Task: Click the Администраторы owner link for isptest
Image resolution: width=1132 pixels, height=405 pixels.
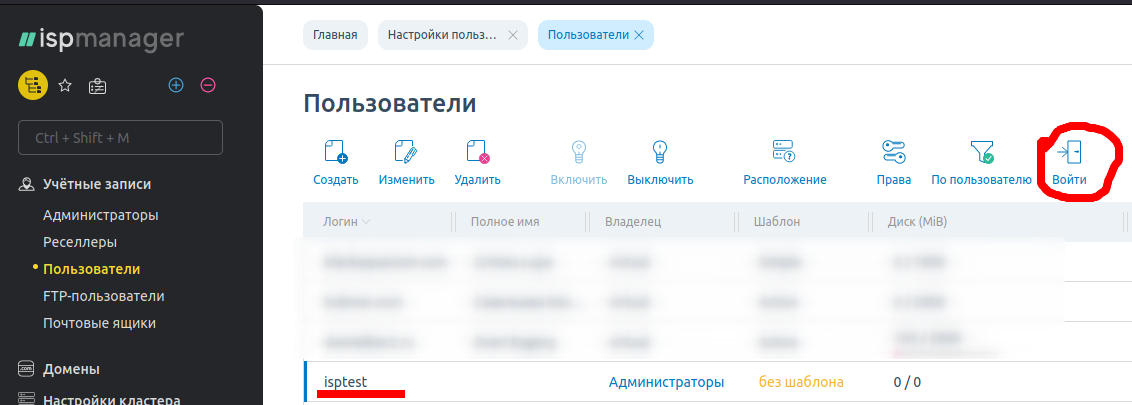Action: tap(666, 382)
